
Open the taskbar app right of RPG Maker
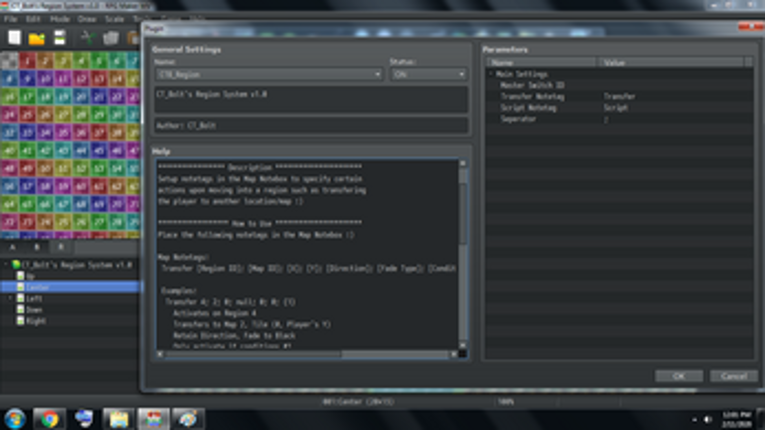coord(187,419)
